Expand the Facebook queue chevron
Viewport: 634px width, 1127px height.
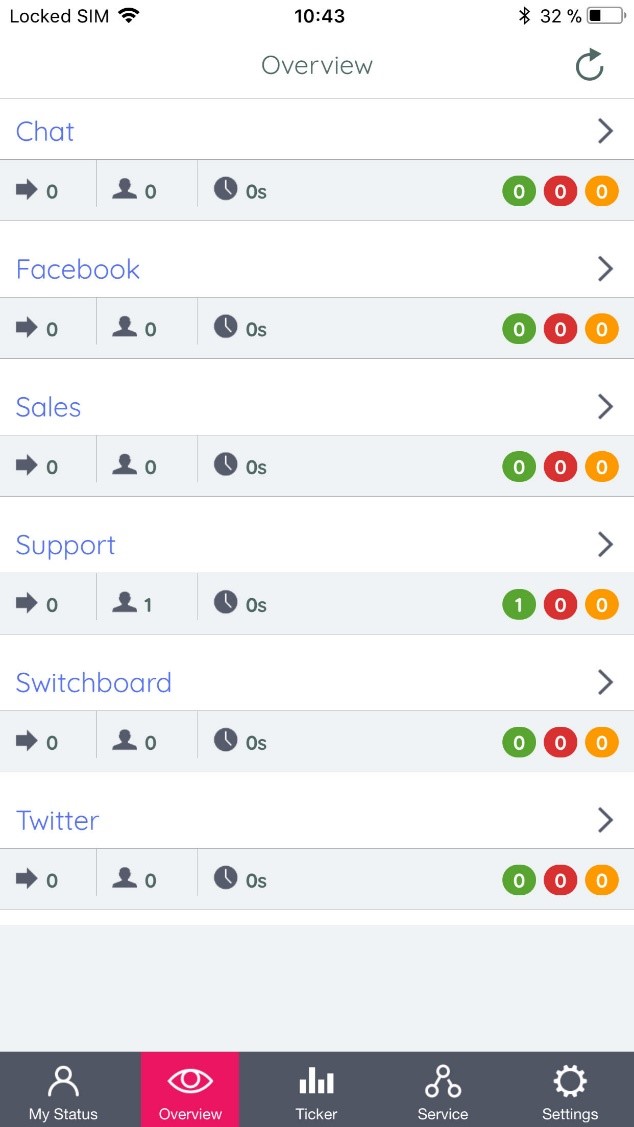pyautogui.click(x=605, y=269)
